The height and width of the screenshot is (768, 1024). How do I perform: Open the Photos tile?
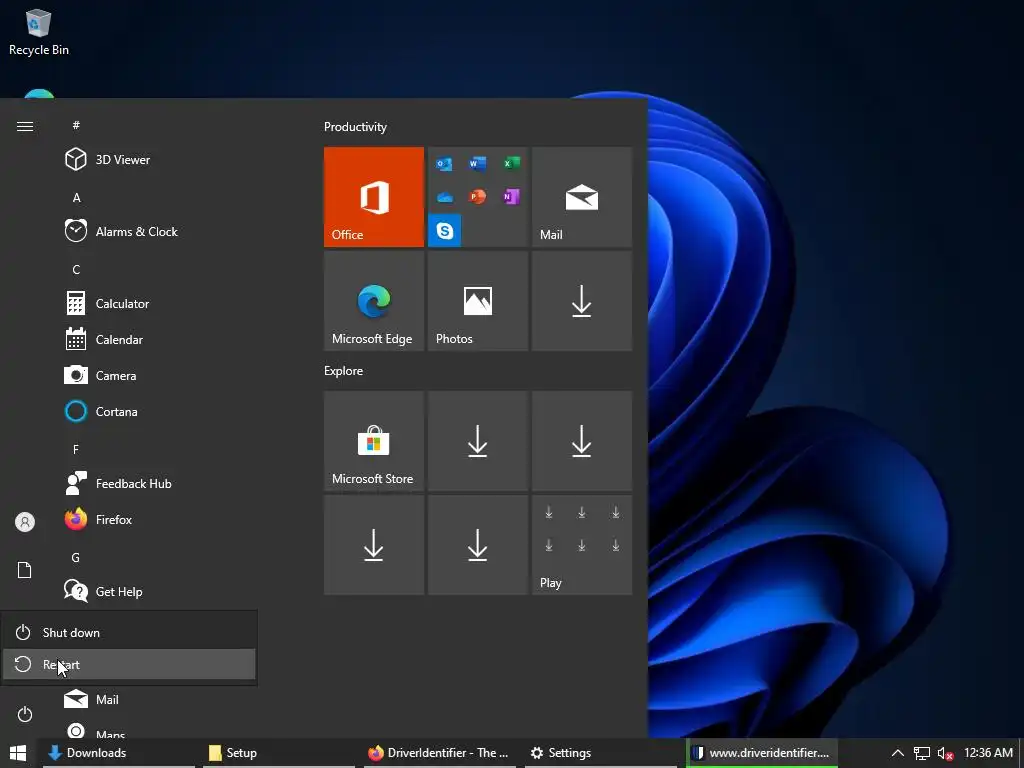(x=477, y=301)
